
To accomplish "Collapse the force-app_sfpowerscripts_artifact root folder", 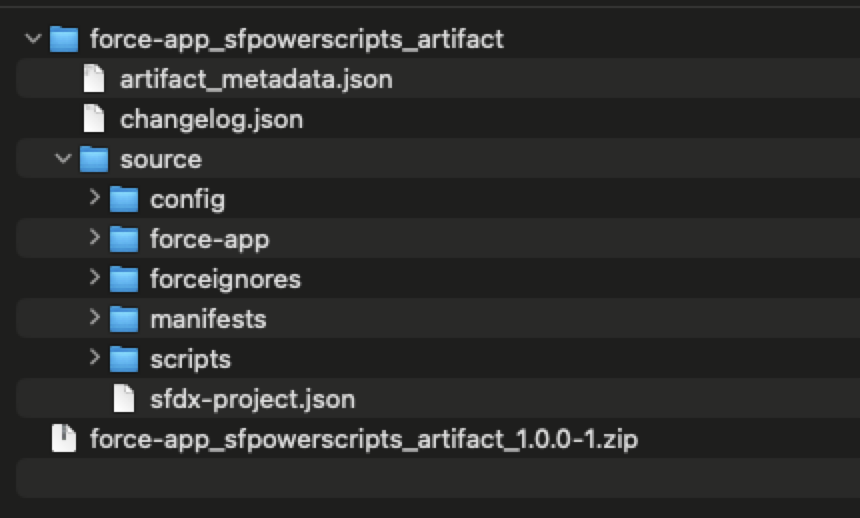I will click(33, 40).
